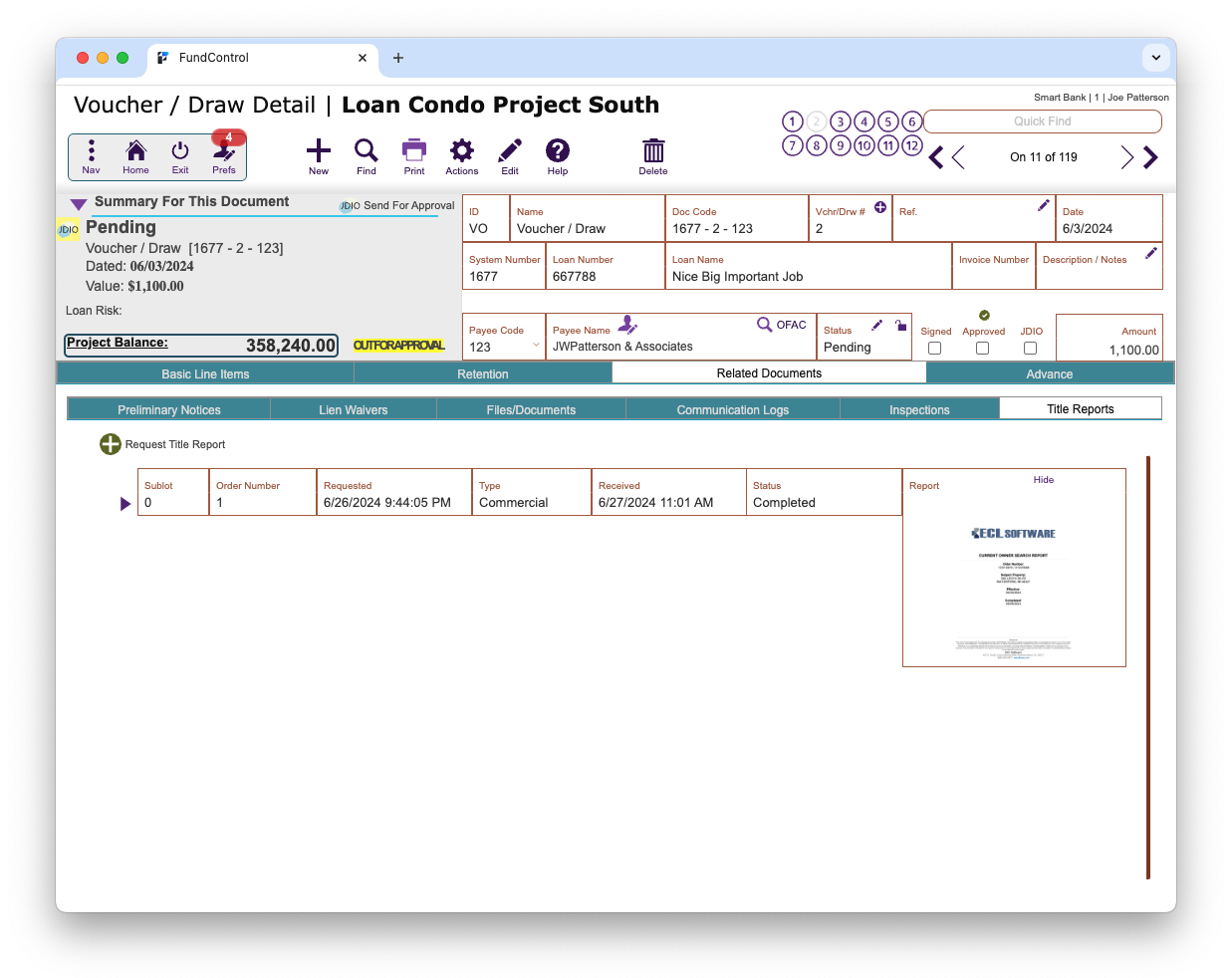Select the Title Reports sub-tab
Viewport: 1232px width, 978px height.
[1081, 408]
